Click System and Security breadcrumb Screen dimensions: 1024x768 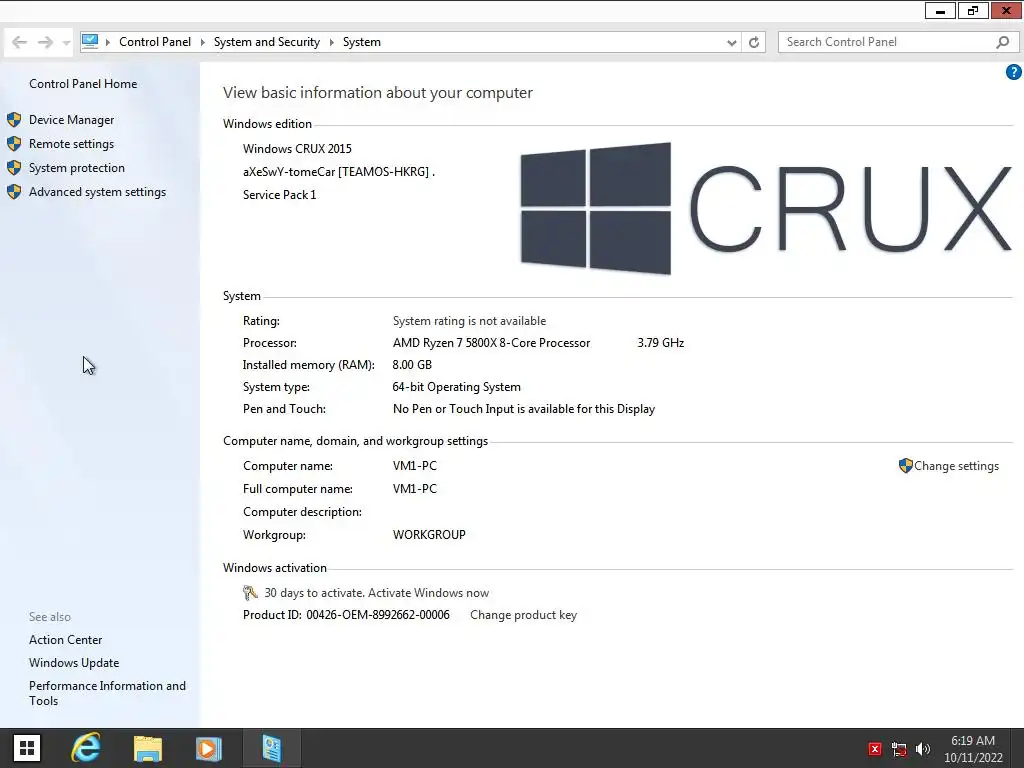(266, 42)
